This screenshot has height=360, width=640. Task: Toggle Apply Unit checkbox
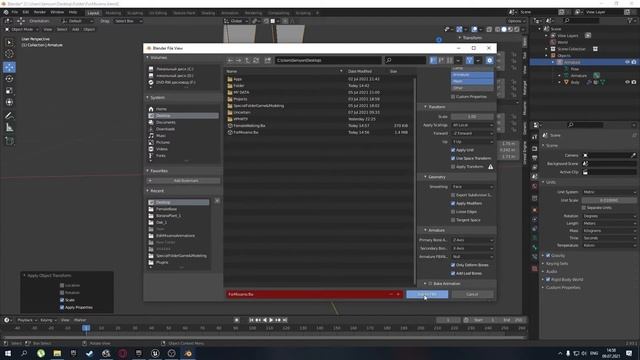453,150
